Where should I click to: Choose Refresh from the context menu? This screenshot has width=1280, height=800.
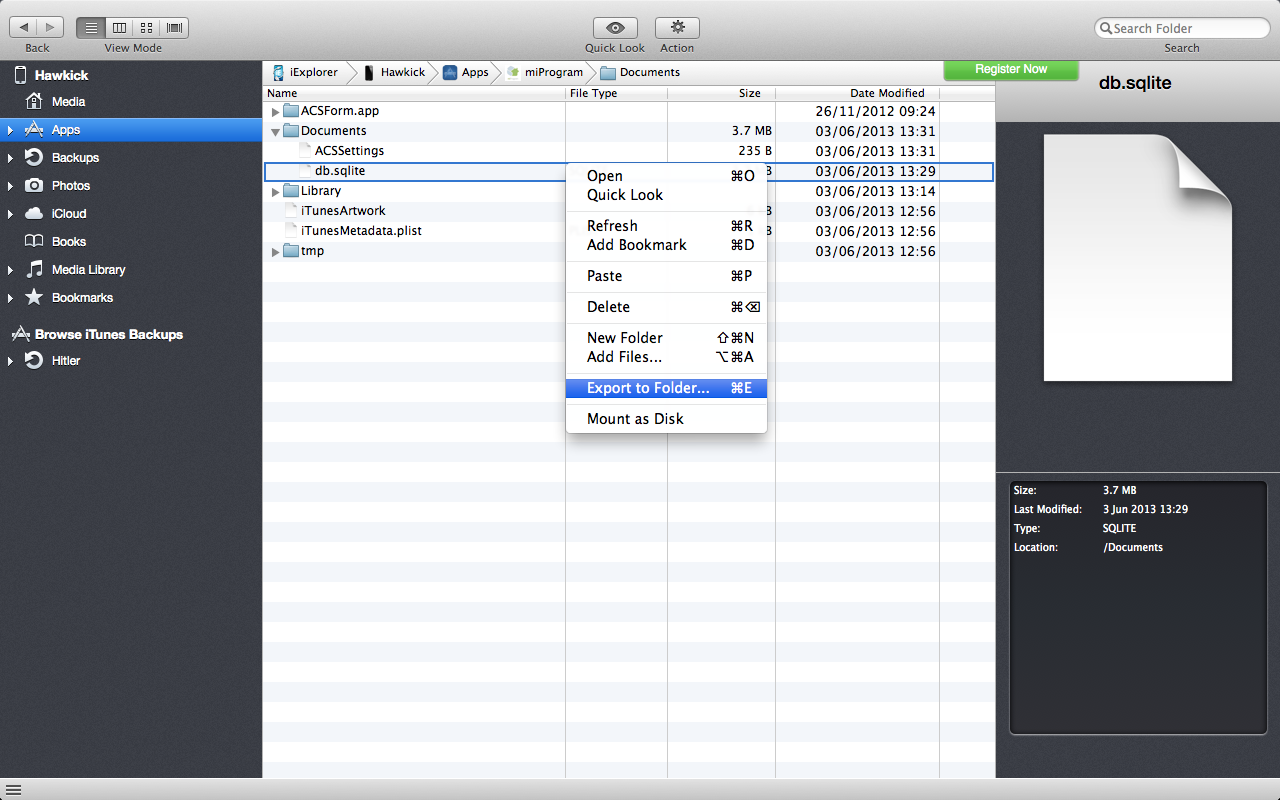(x=666, y=226)
